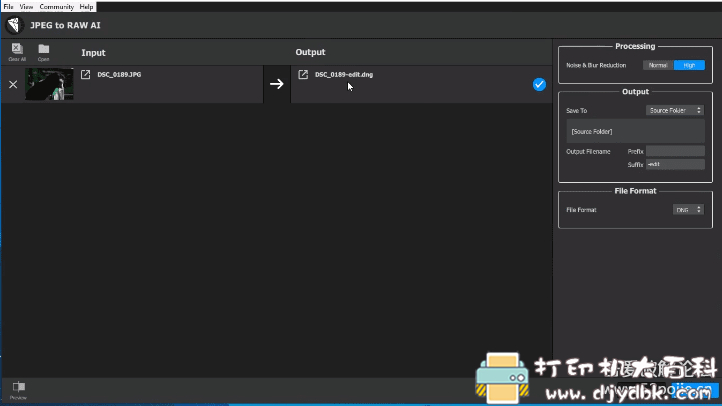Screen dimensions: 722x406
Task: Open the File menu
Action: (8, 7)
